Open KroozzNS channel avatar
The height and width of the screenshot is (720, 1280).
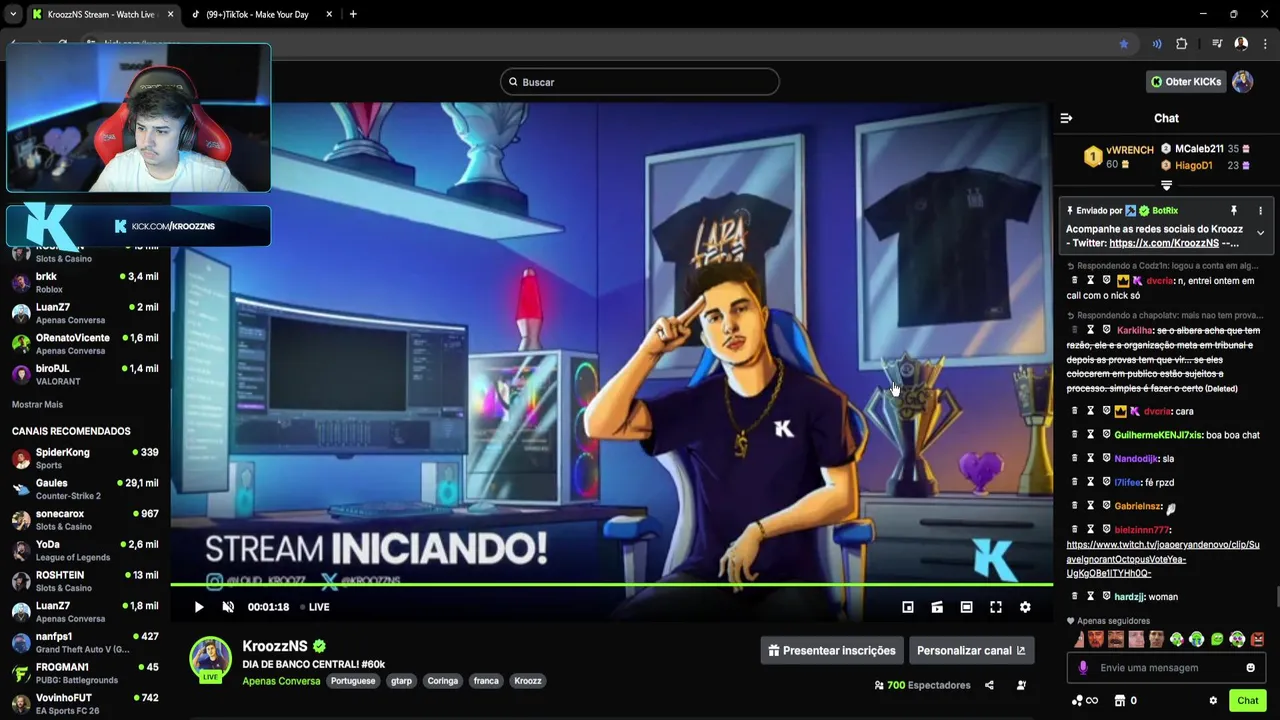coord(211,658)
